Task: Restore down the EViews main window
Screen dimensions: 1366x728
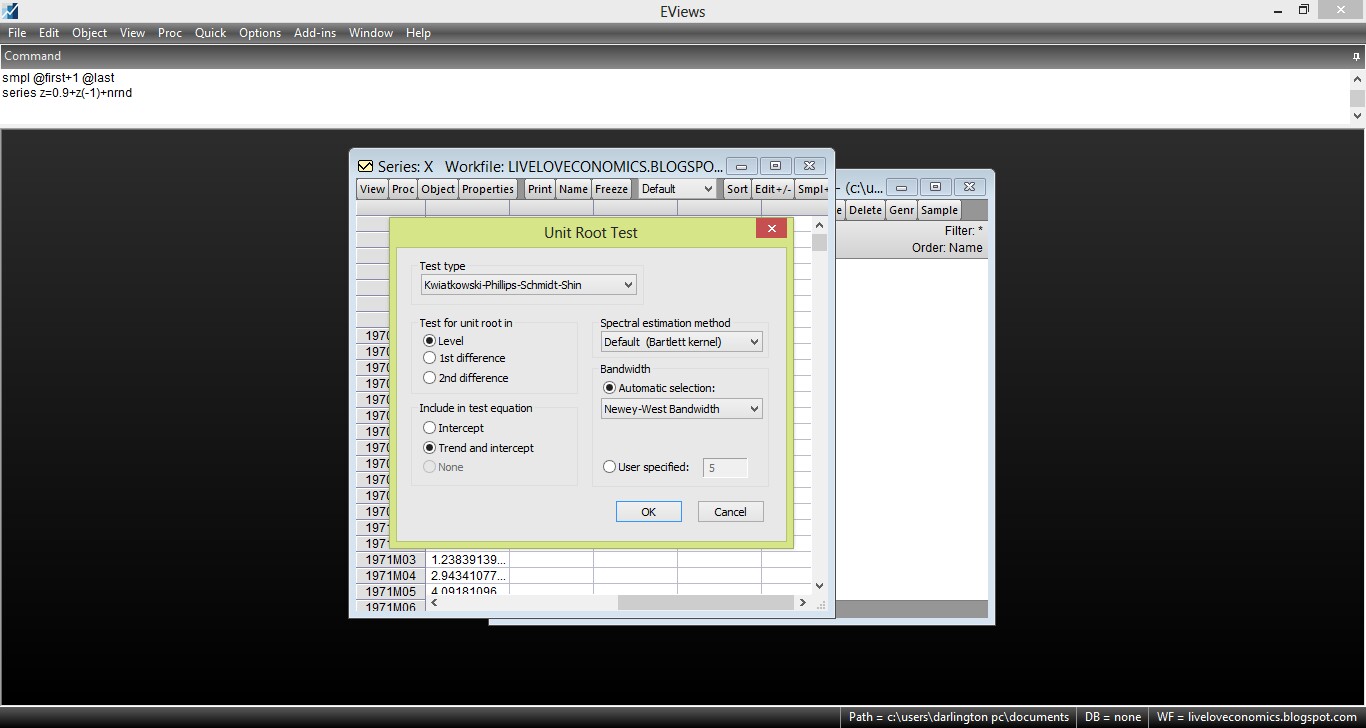Action: point(1304,9)
